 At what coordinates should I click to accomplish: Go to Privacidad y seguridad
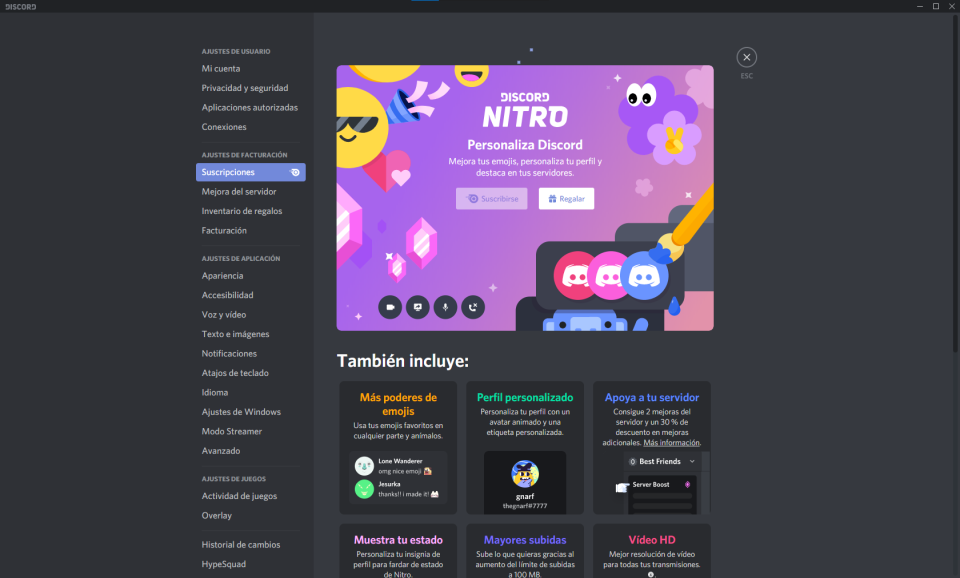(245, 88)
